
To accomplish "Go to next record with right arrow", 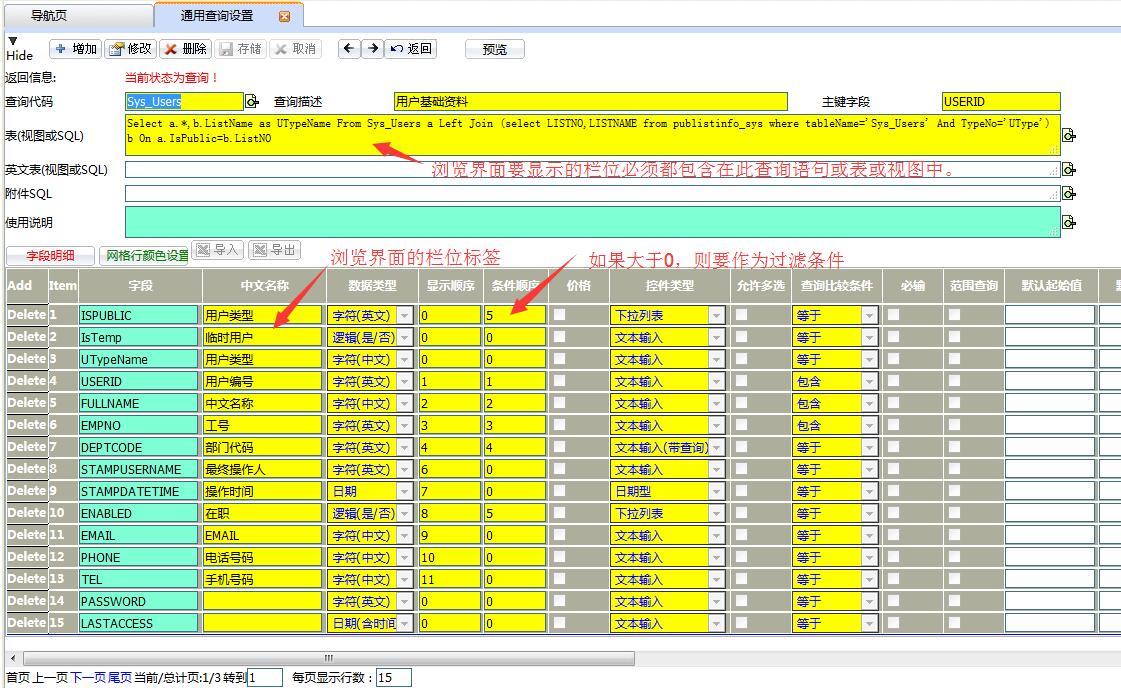I will (x=371, y=49).
